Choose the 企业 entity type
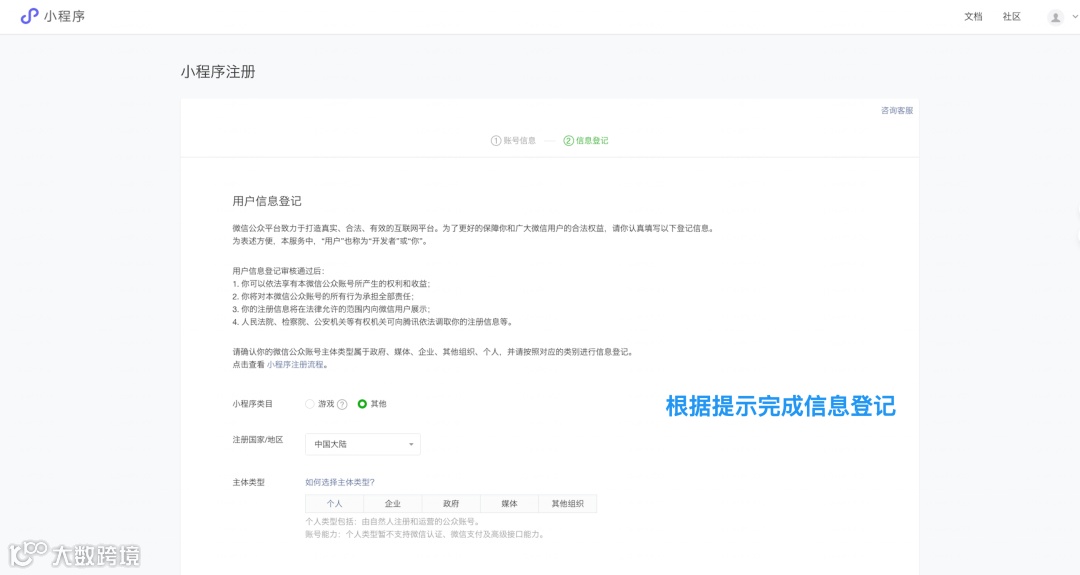Viewport: 1080px width, 575px height. (x=393, y=503)
